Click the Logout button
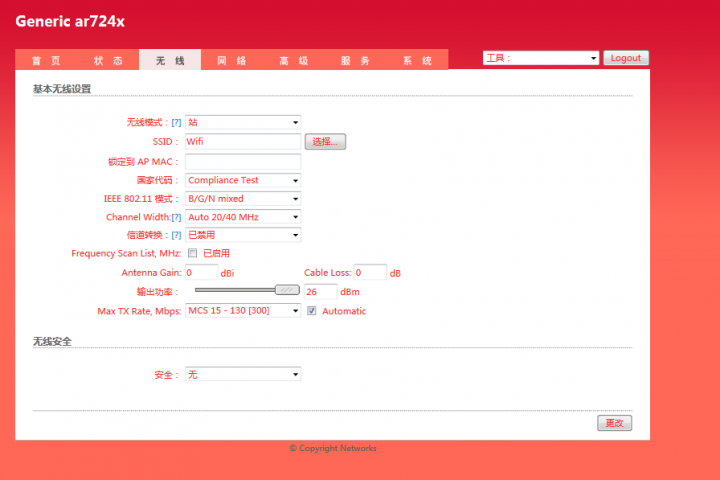This screenshot has width=720, height=480. pyautogui.click(x=626, y=58)
